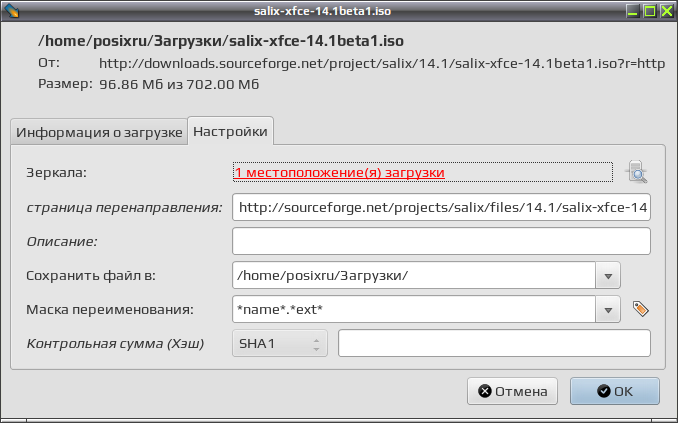Click the size text 96.86 Мб из 702.00 Мб
The image size is (678, 423).
(x=179, y=84)
